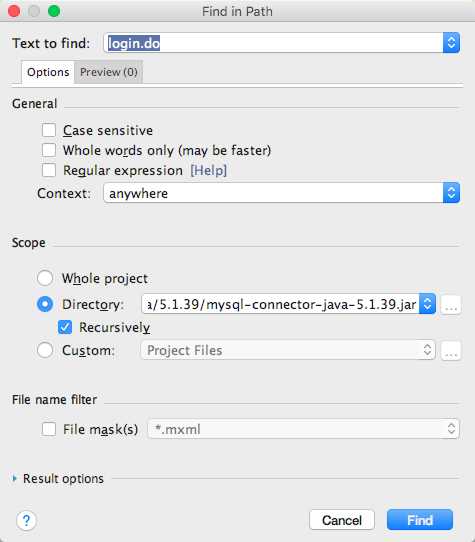This screenshot has width=475, height=542.
Task: Open the help question mark icon
Action: [26, 521]
